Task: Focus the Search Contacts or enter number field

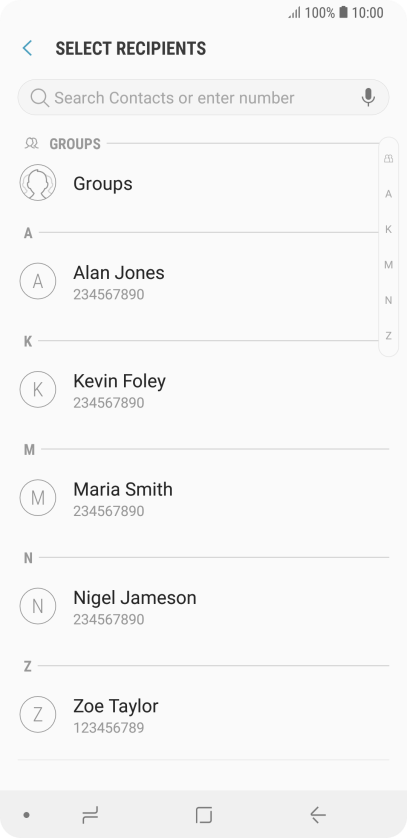Action: [x=204, y=98]
